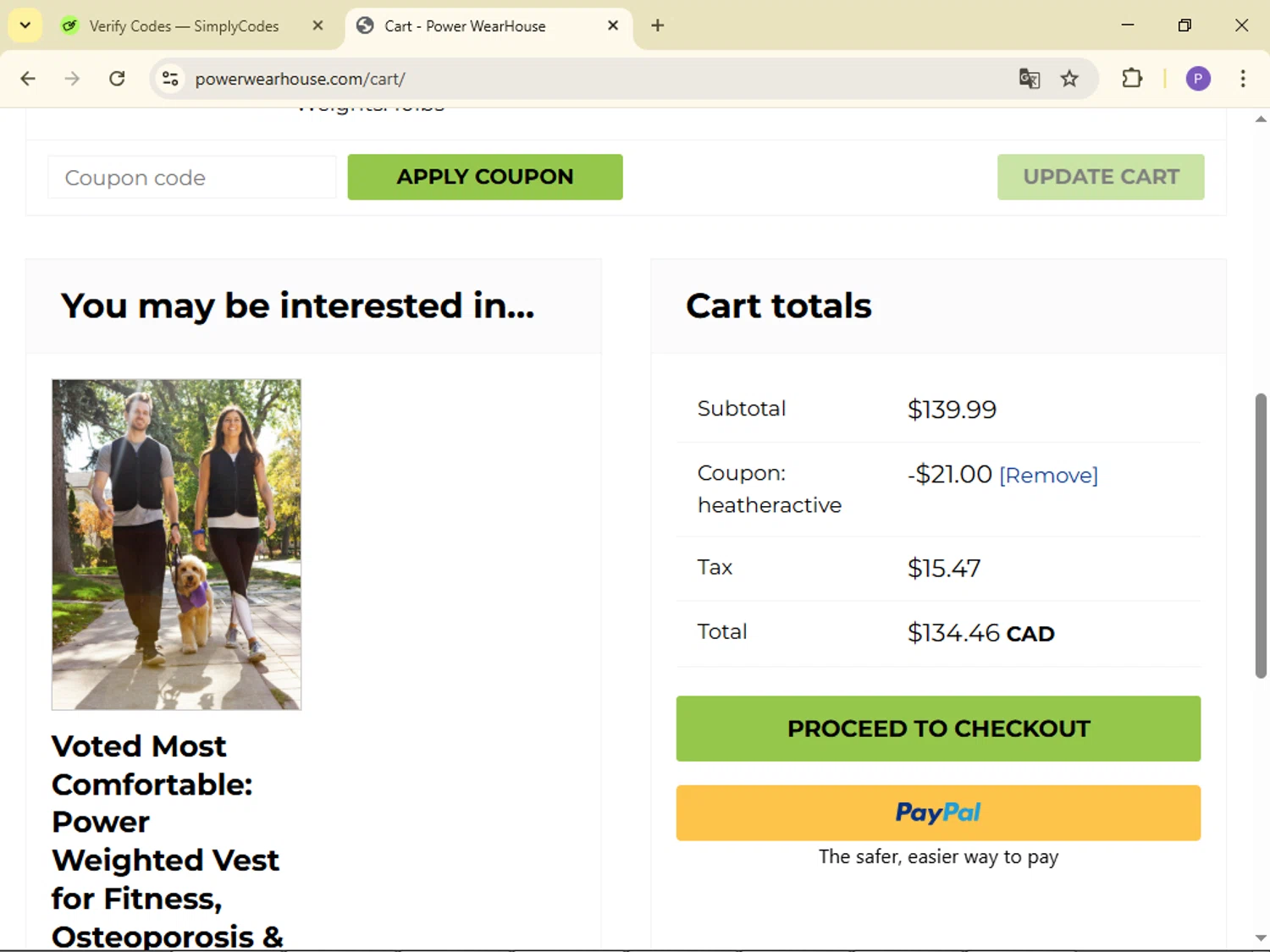Close the Verify Codes SimplyCodes tab
Screen dimensions: 1270x952
tap(317, 25)
